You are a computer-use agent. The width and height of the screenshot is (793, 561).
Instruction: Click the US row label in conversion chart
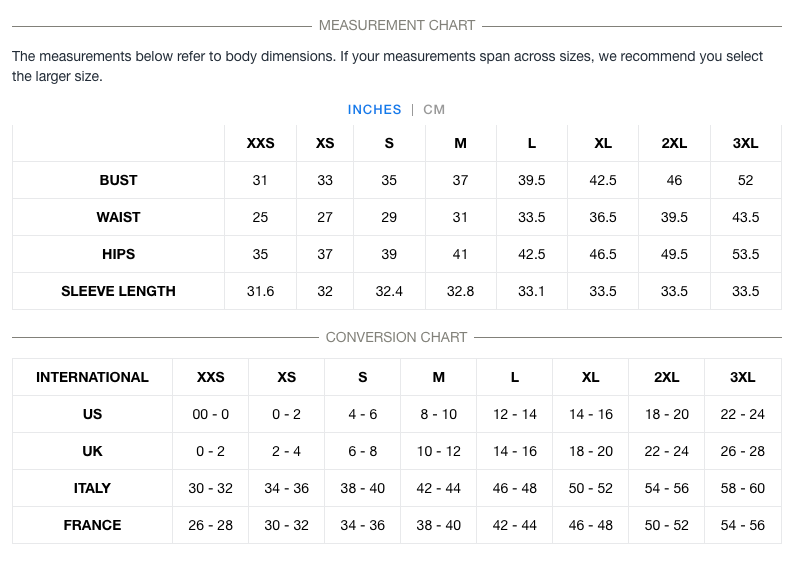tap(92, 414)
